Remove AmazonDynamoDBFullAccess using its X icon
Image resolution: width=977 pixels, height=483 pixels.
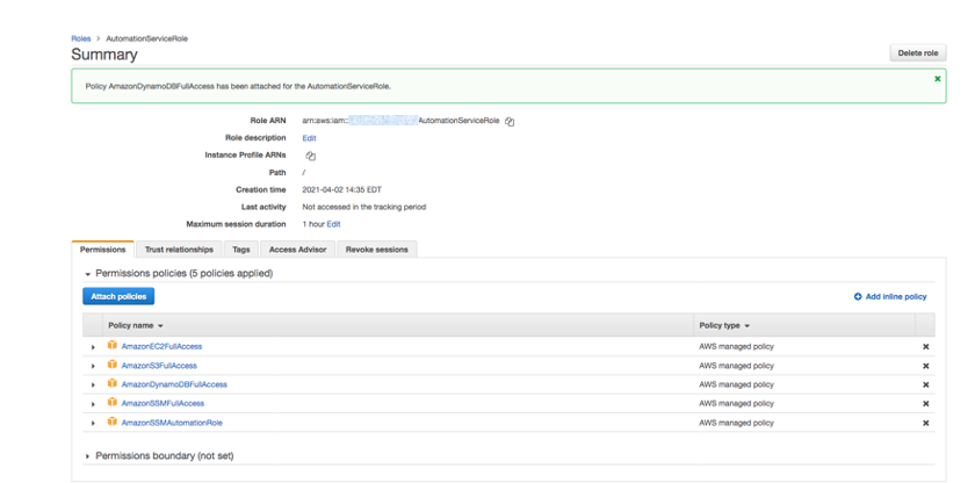[x=926, y=385]
